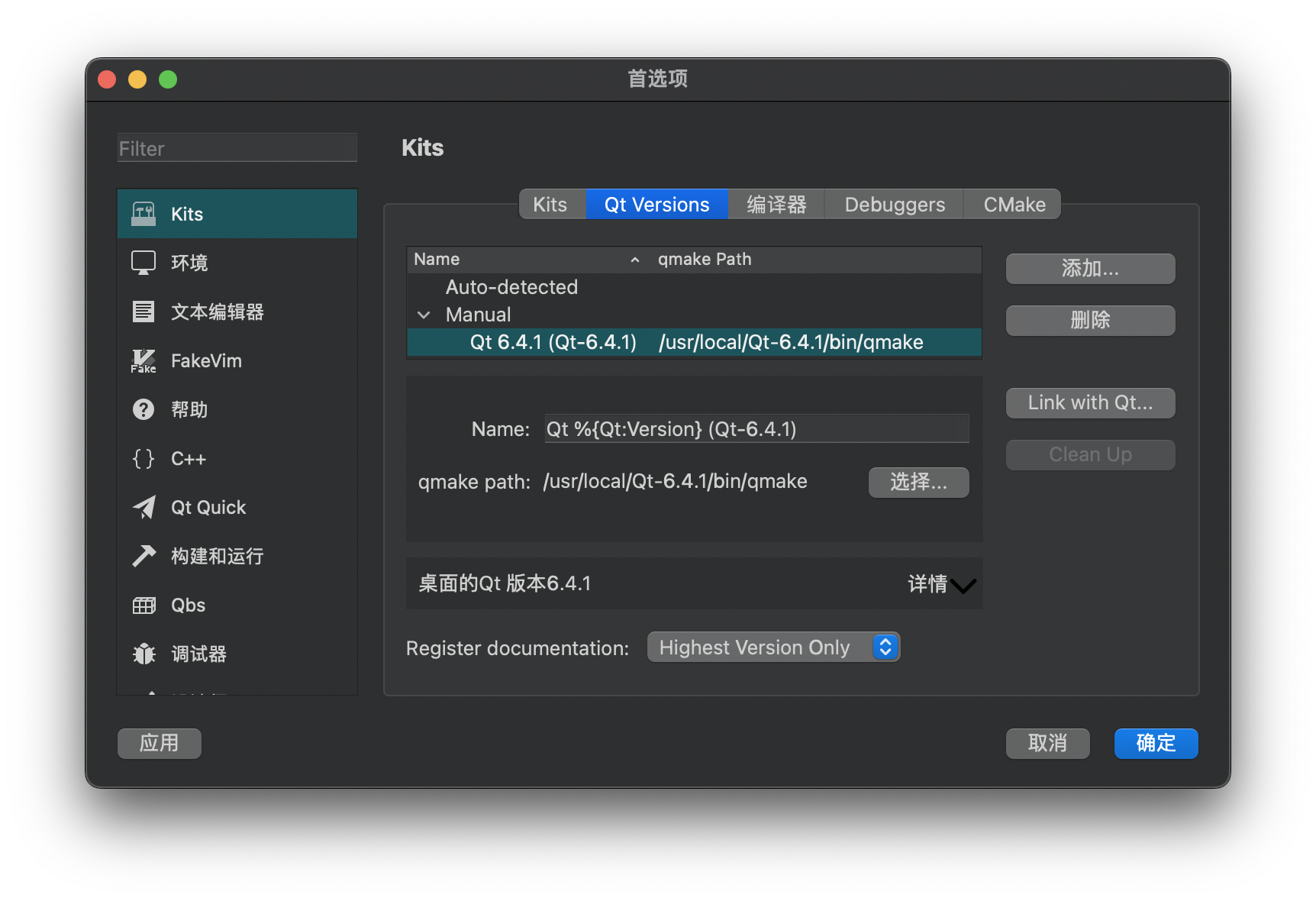
Task: Open the CMake tab
Action: coord(1014,205)
